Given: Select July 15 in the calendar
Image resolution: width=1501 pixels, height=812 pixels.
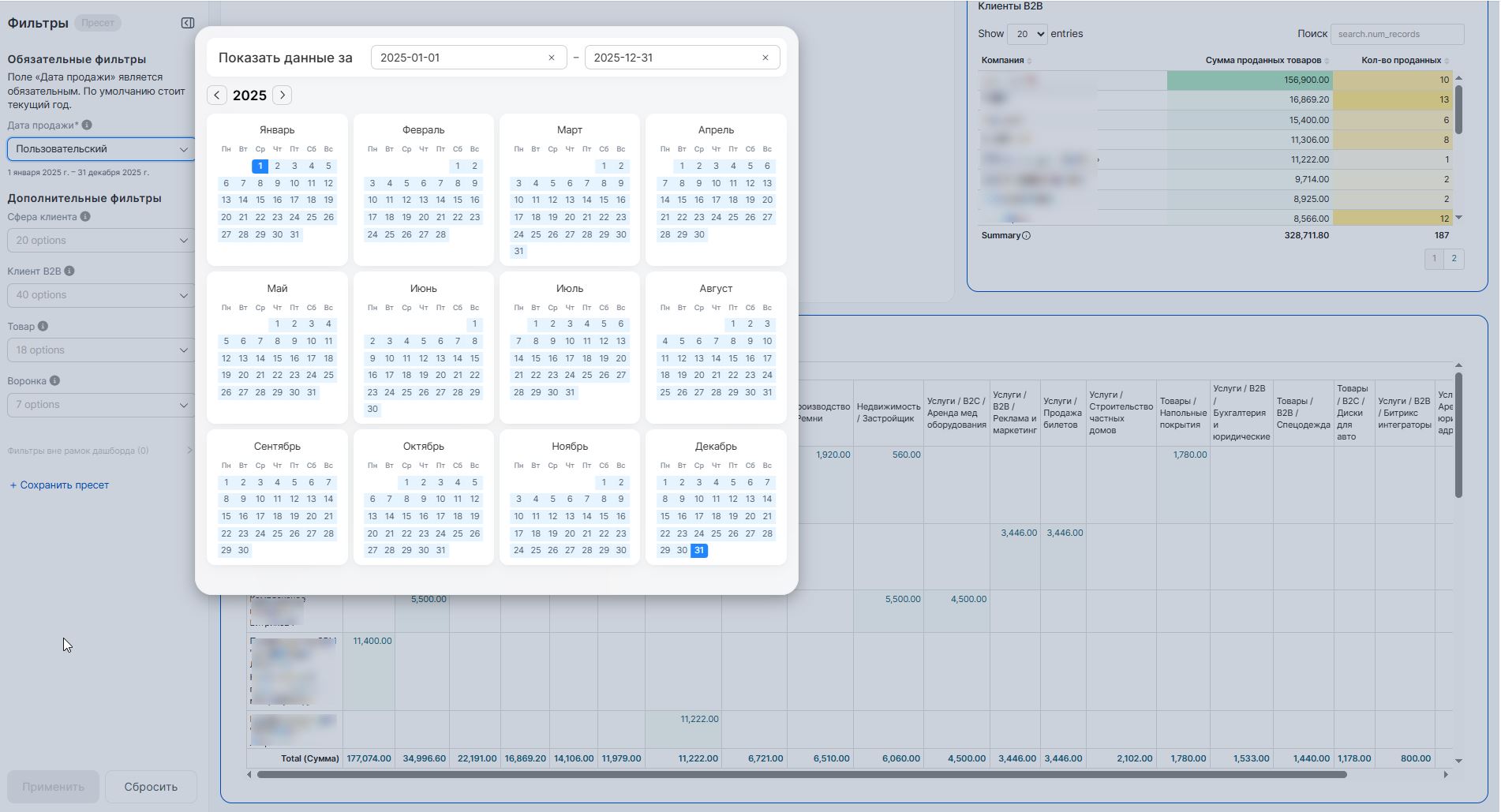Looking at the screenshot, I should pos(536,358).
